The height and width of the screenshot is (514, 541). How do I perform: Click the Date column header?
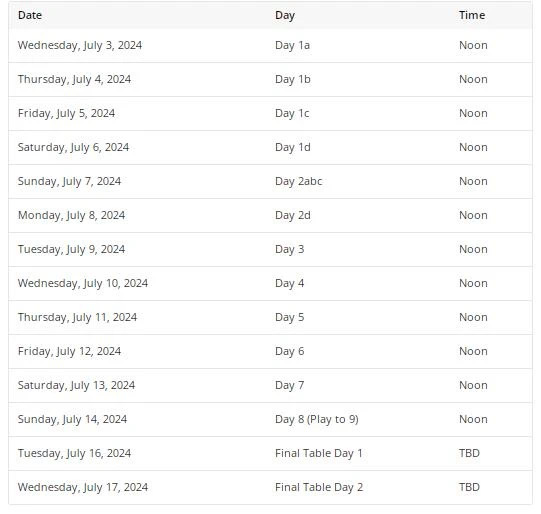(x=30, y=15)
